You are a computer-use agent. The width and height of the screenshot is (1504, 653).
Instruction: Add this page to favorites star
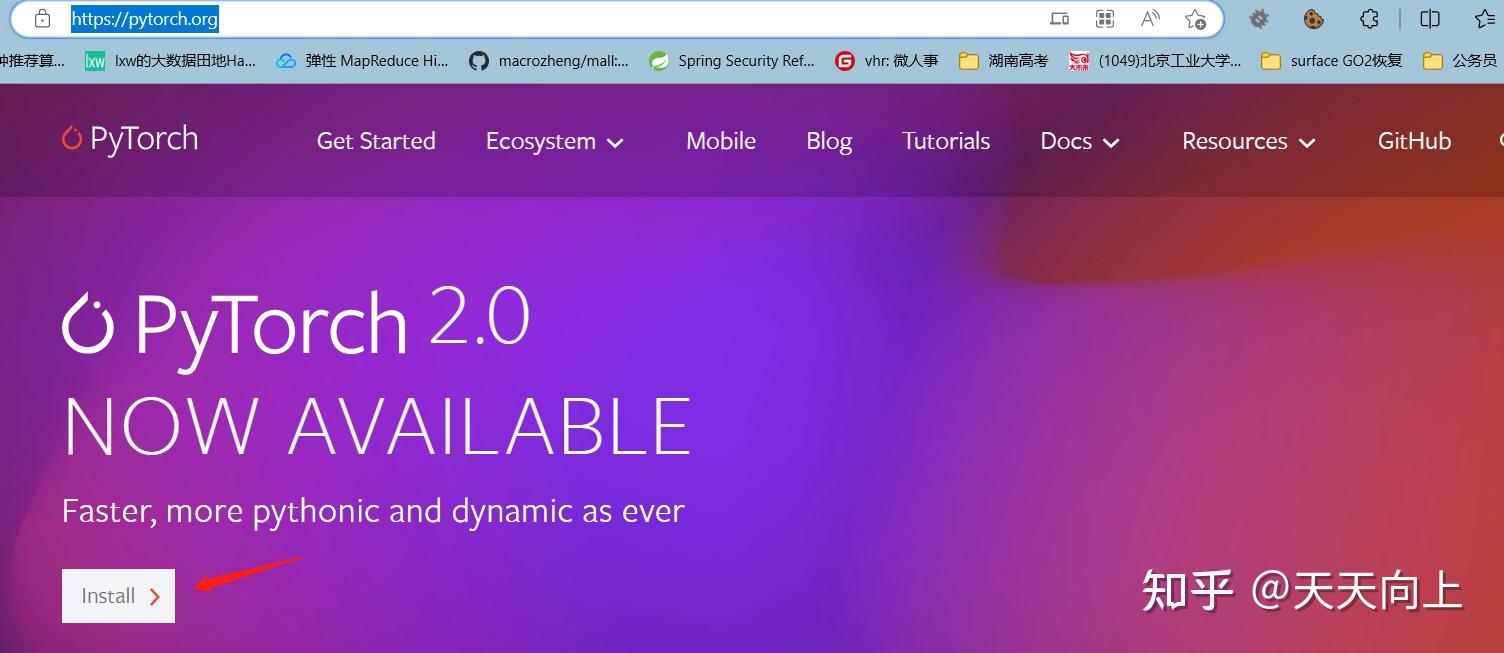(x=1195, y=19)
